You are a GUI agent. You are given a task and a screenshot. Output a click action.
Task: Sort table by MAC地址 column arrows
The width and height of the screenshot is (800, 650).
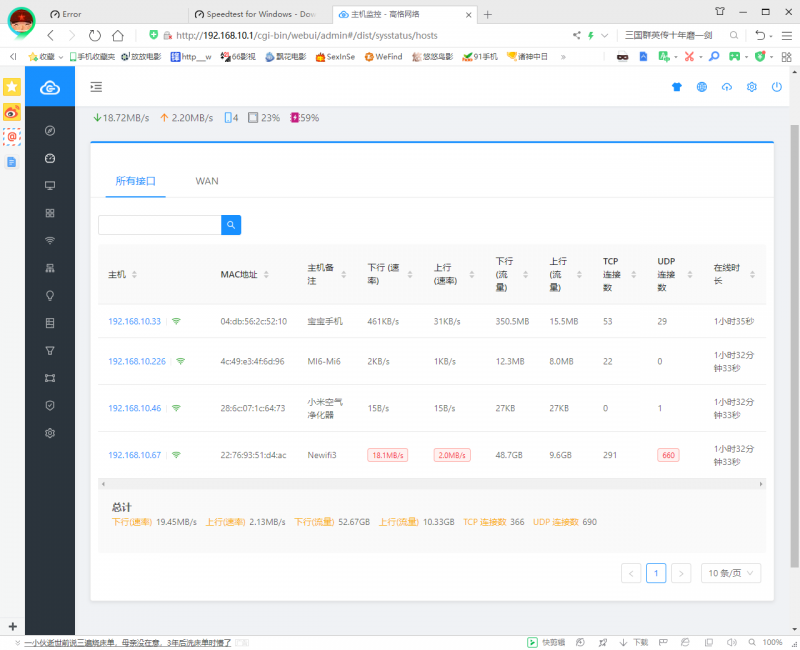pos(267,275)
